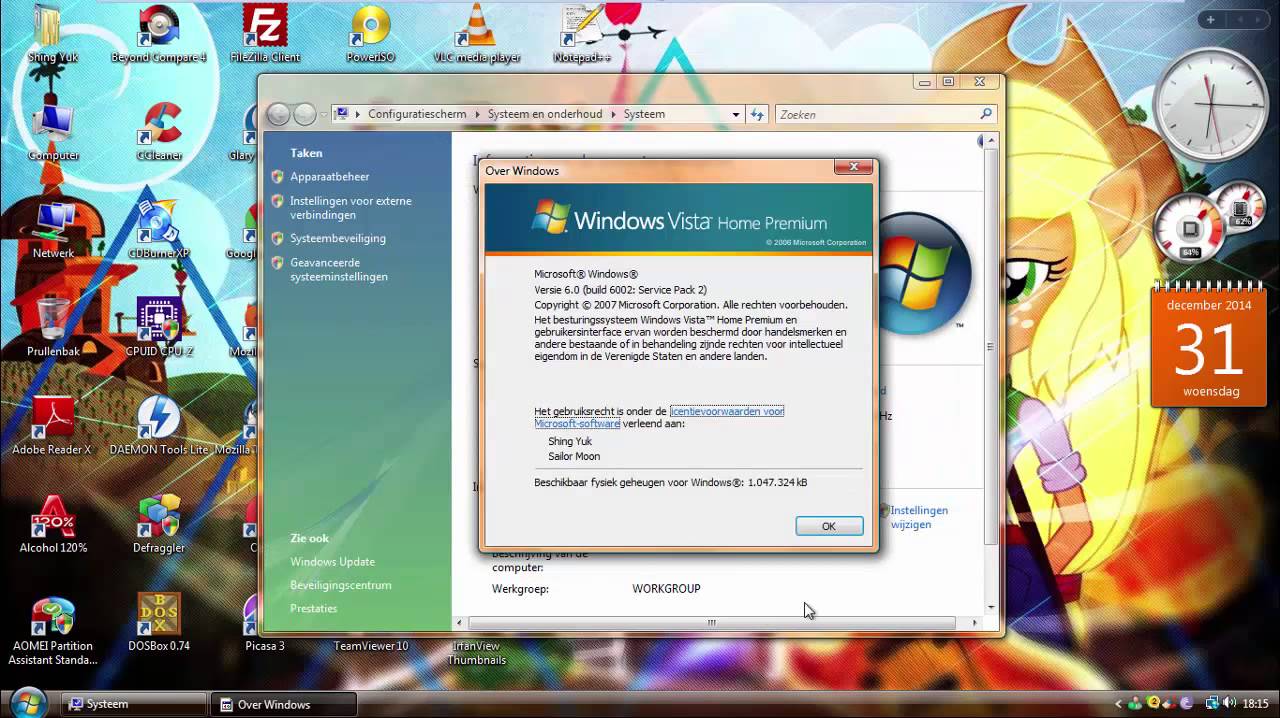Open Windows Update under Zie ook
The height and width of the screenshot is (718, 1280).
(332, 562)
